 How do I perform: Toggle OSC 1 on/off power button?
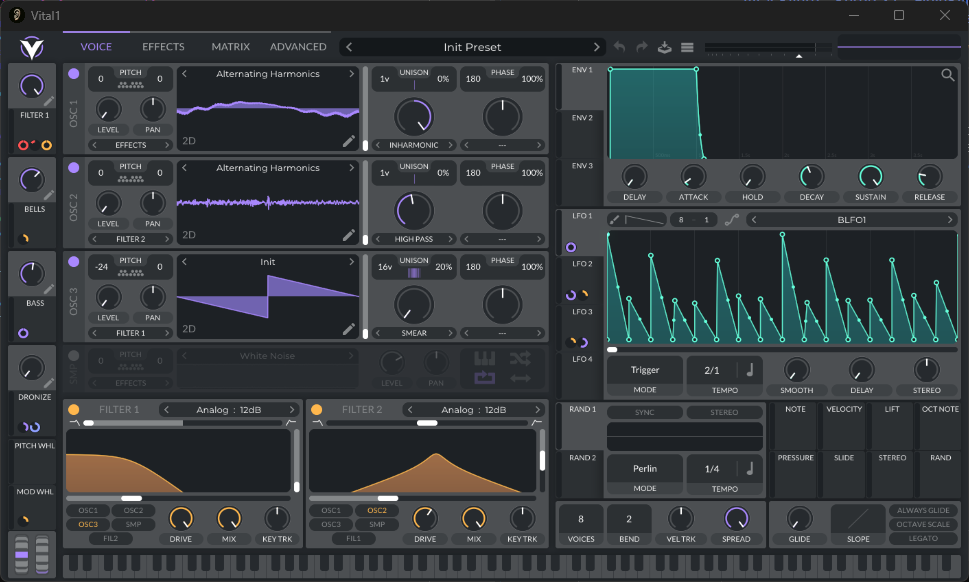pos(74,74)
